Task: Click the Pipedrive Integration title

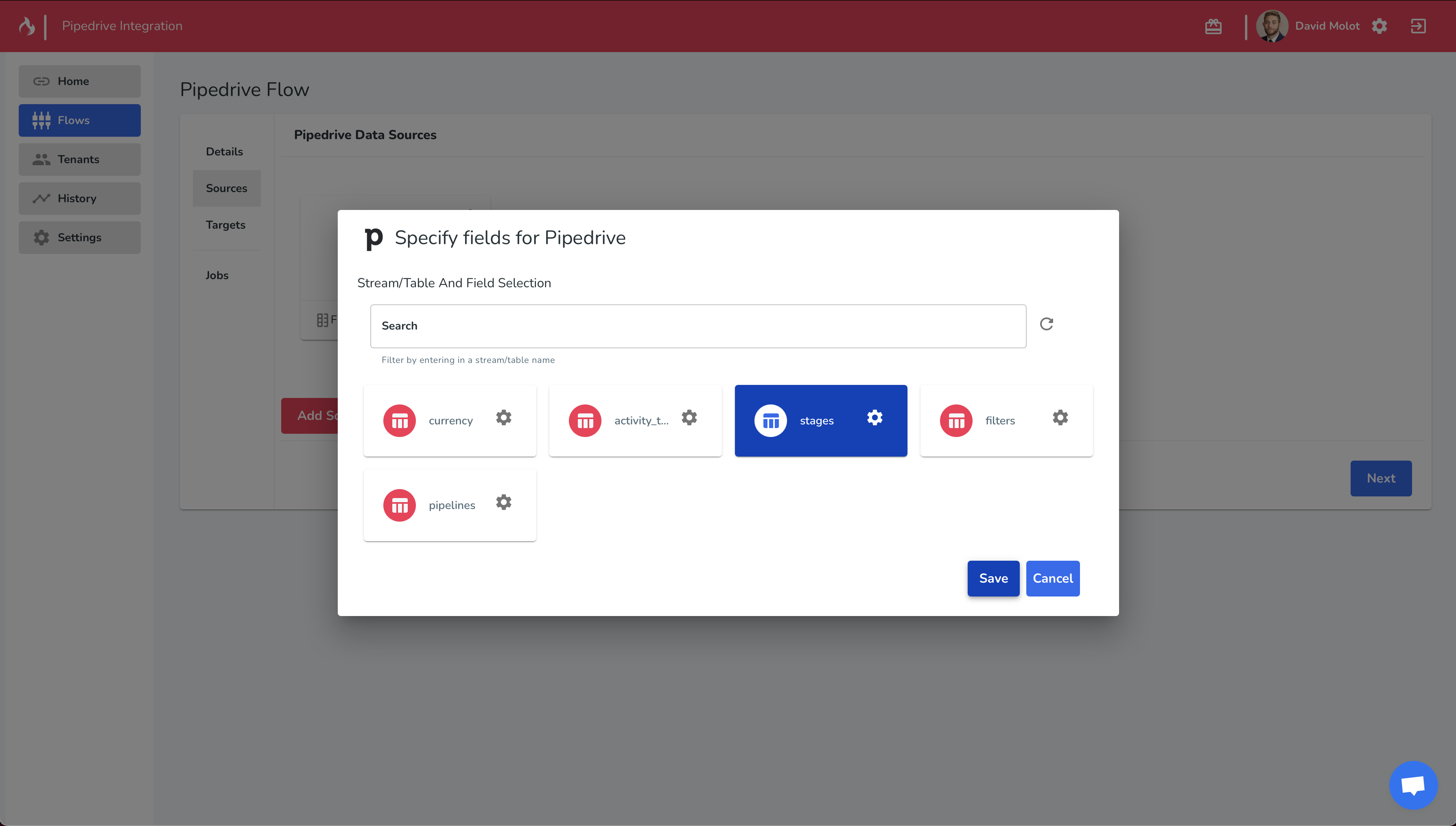Action: (122, 26)
